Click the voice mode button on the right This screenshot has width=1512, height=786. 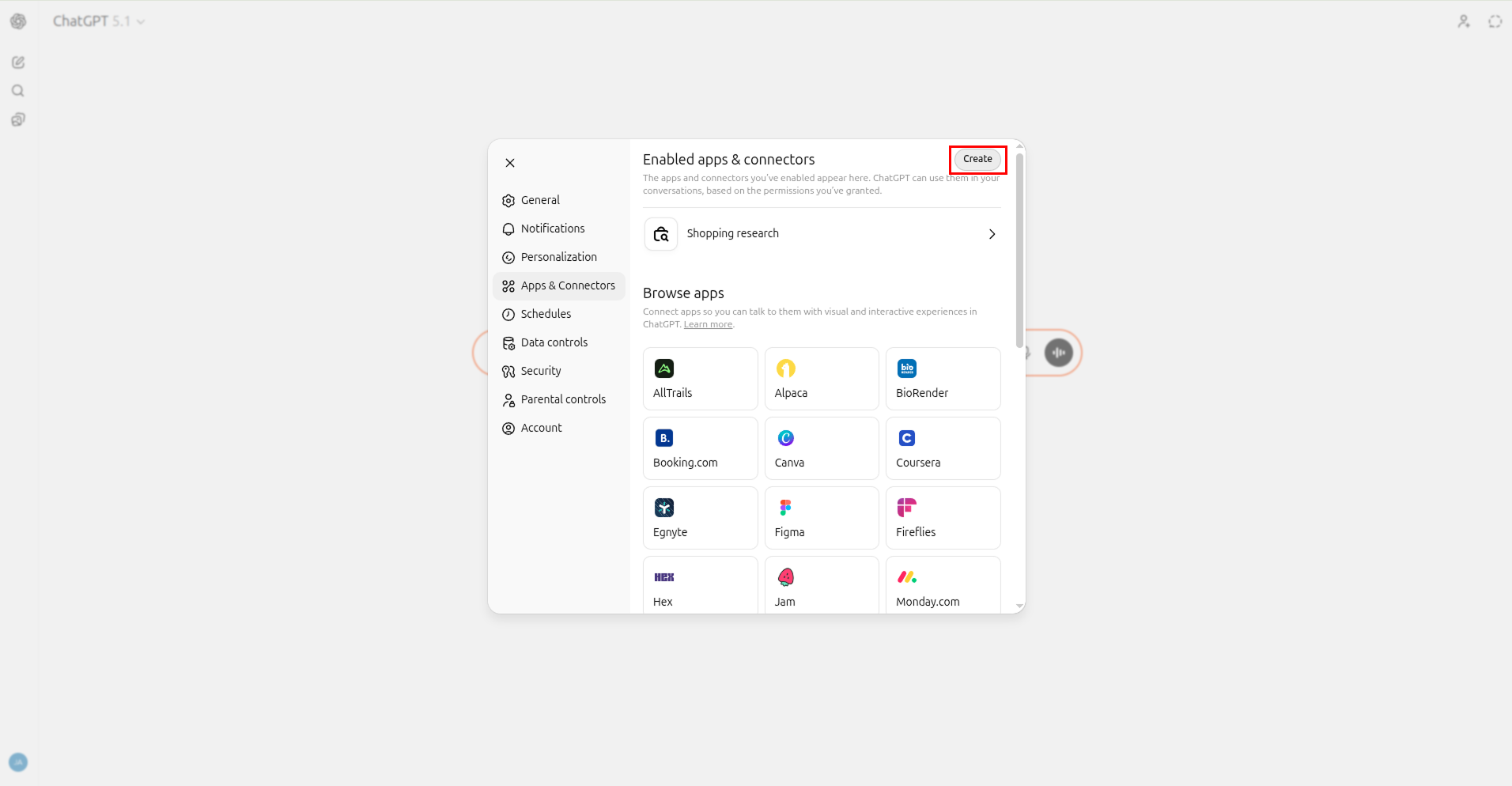pyautogui.click(x=1060, y=353)
